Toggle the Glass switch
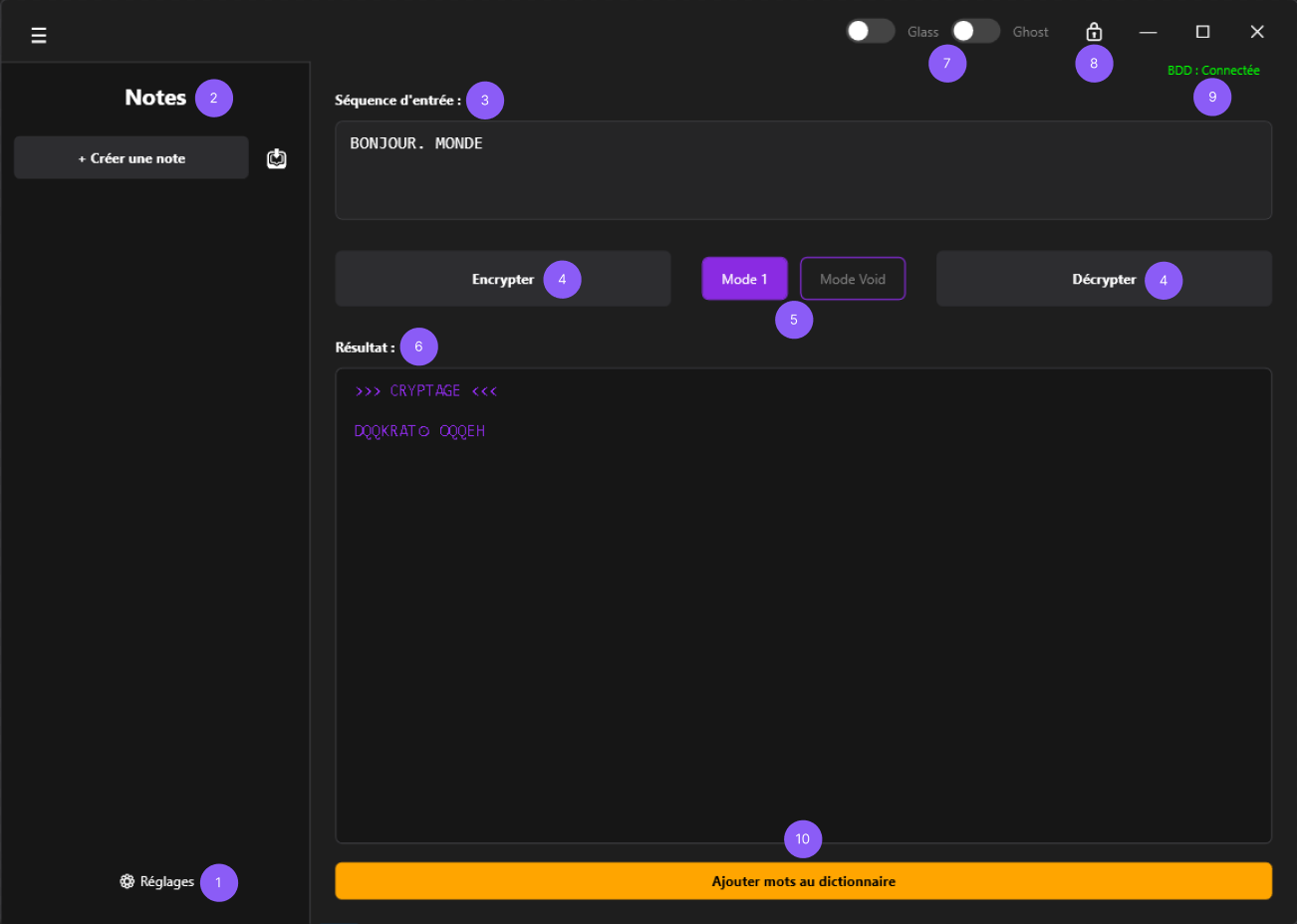 pos(871,31)
